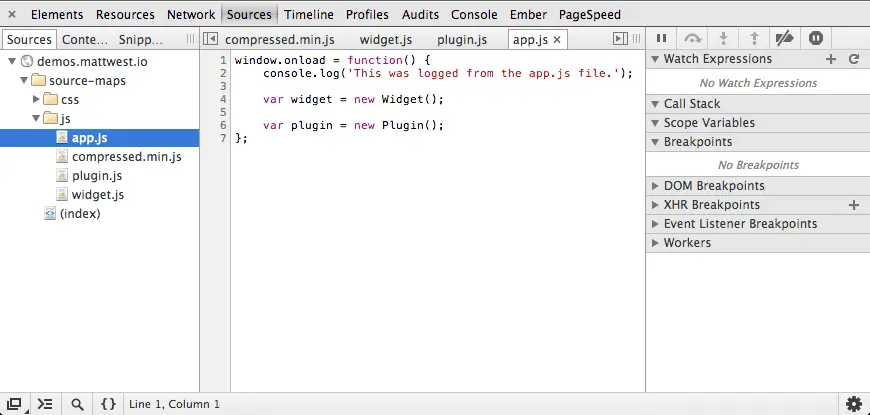Screen dimensions: 870x415
Task: Step over next function call
Action: [x=692, y=38]
